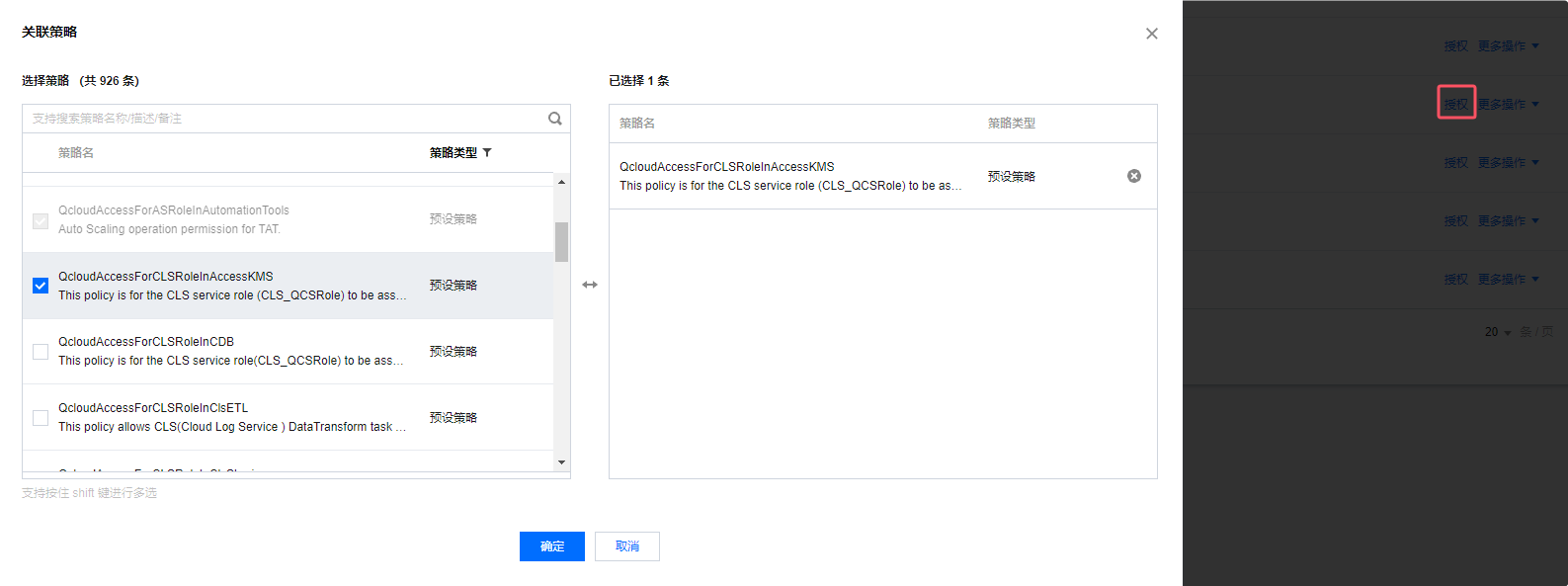Viewport: 1568px width, 586px height.
Task: Close the 关联策略 dialog
Action: tap(1152, 34)
